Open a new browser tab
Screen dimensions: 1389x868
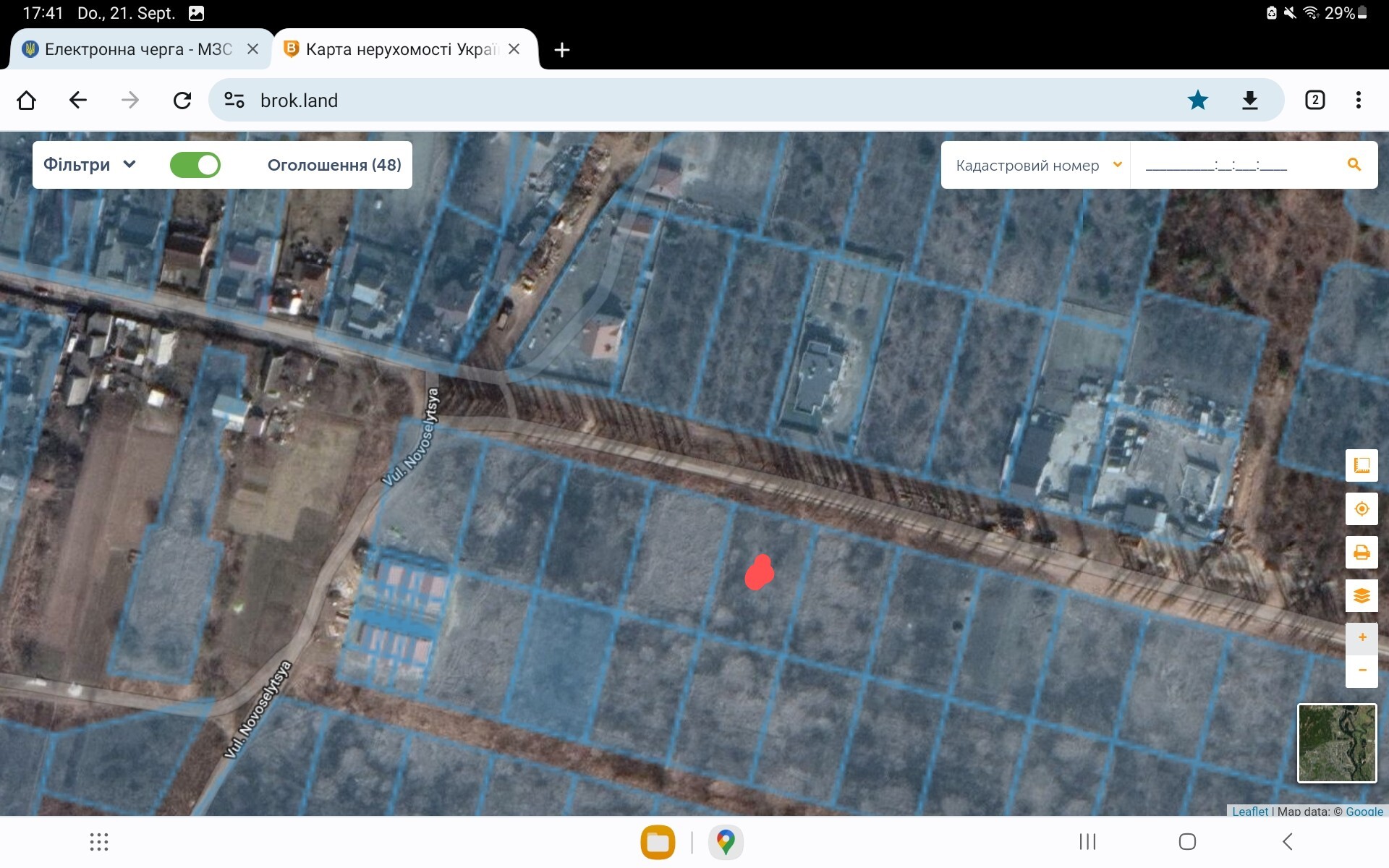point(562,50)
